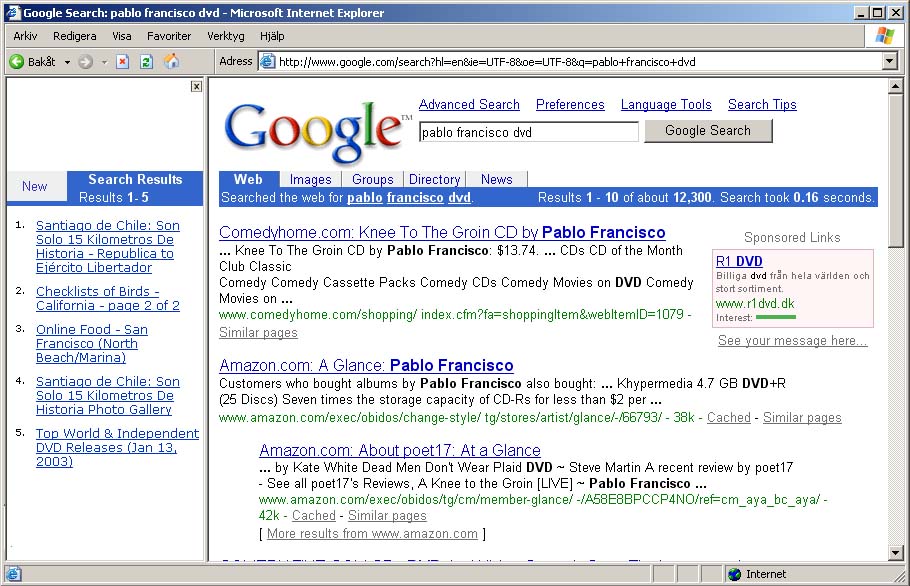Refresh the page with the green arrows icon
The image size is (910, 586).
[x=146, y=62]
